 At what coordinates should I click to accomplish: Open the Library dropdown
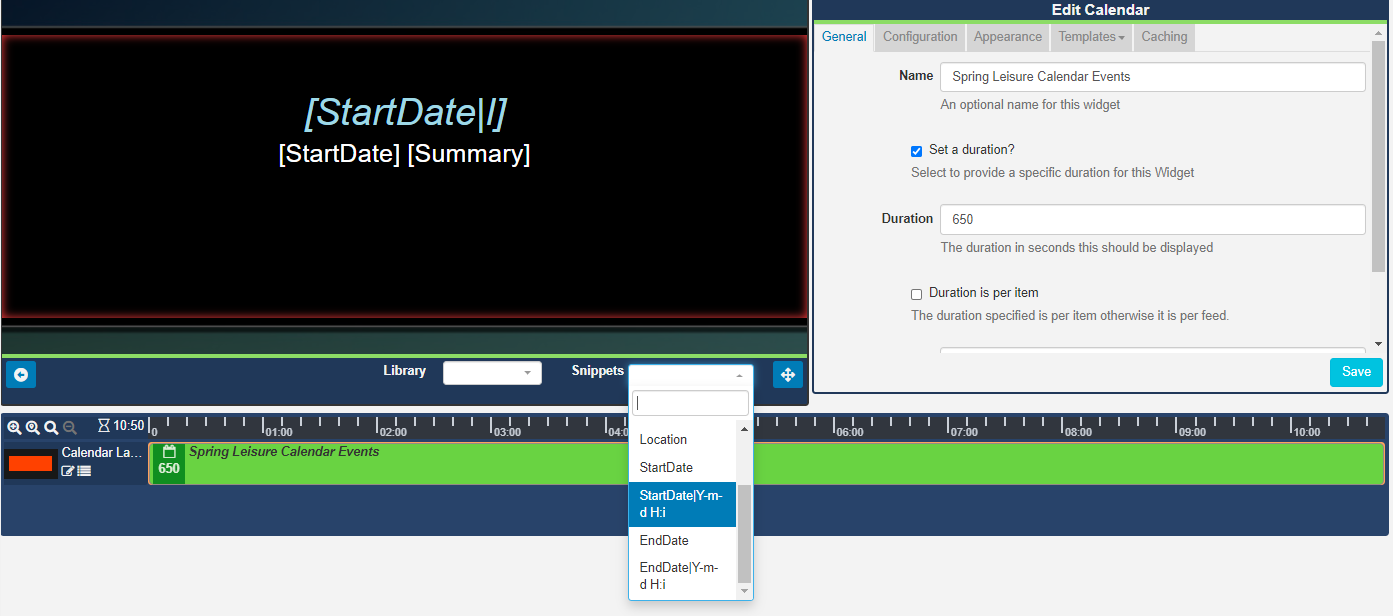click(492, 373)
